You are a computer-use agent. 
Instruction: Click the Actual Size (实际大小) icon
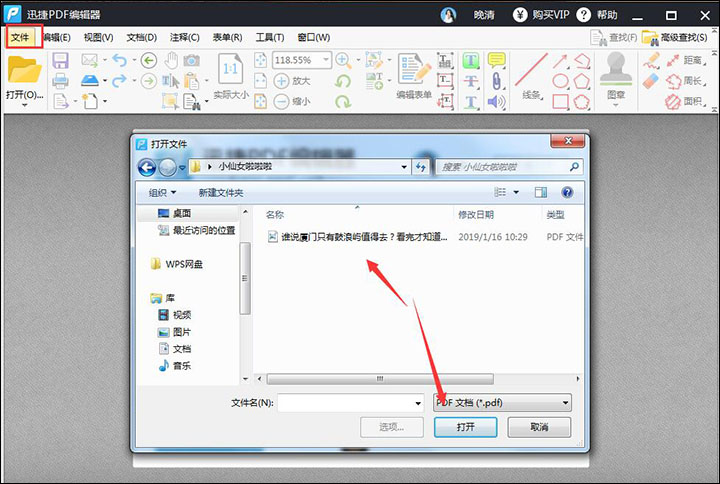click(229, 72)
